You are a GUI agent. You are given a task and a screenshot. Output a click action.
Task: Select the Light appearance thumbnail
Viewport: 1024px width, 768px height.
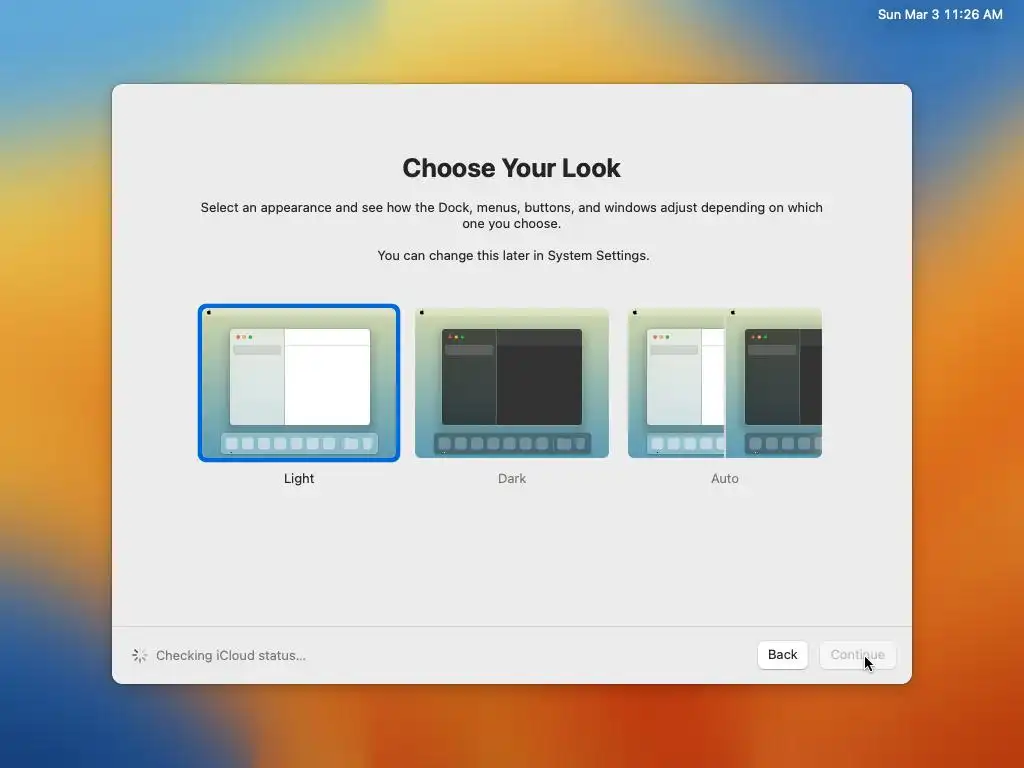(x=299, y=383)
